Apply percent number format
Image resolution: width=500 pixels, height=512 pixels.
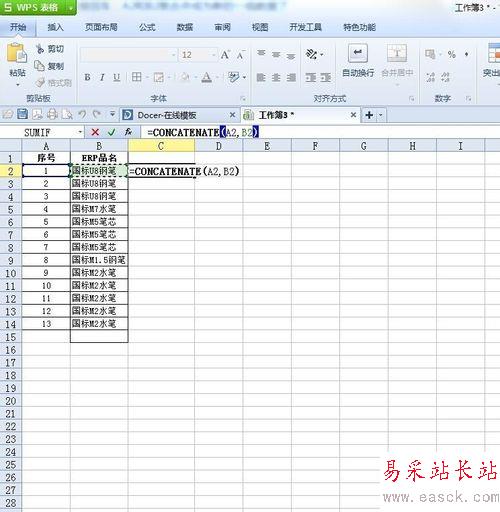pyautogui.click(x=452, y=54)
